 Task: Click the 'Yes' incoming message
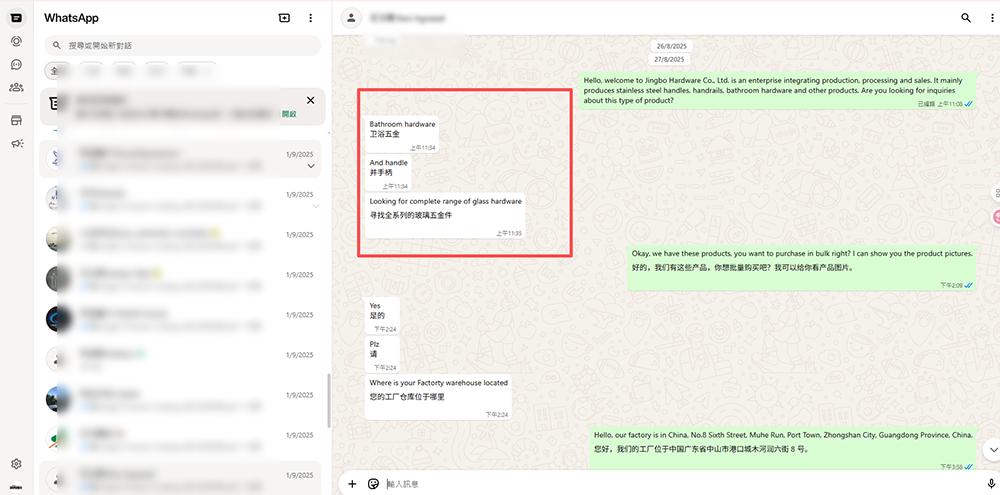tap(382, 315)
